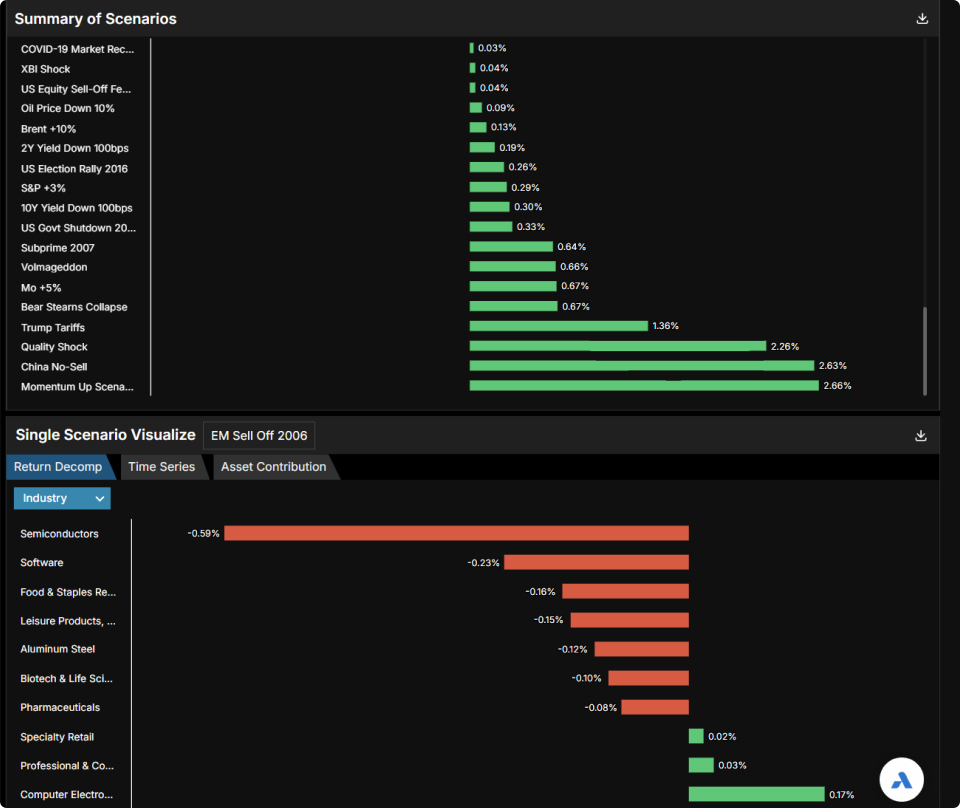Viewport: 960px width, 808px height.
Task: Click the Computer Electro... industry label
Action: click(67, 795)
